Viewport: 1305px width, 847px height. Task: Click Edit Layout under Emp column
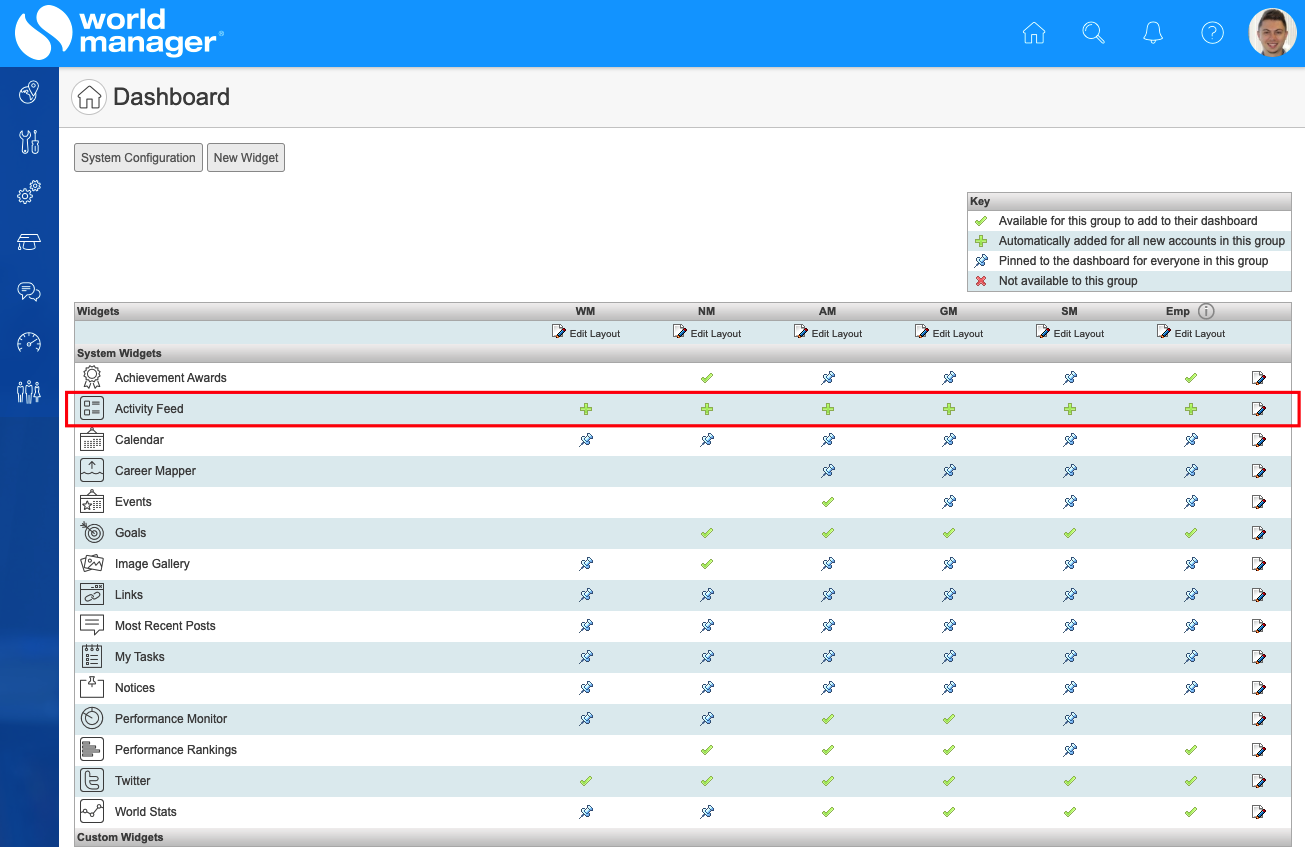1191,333
